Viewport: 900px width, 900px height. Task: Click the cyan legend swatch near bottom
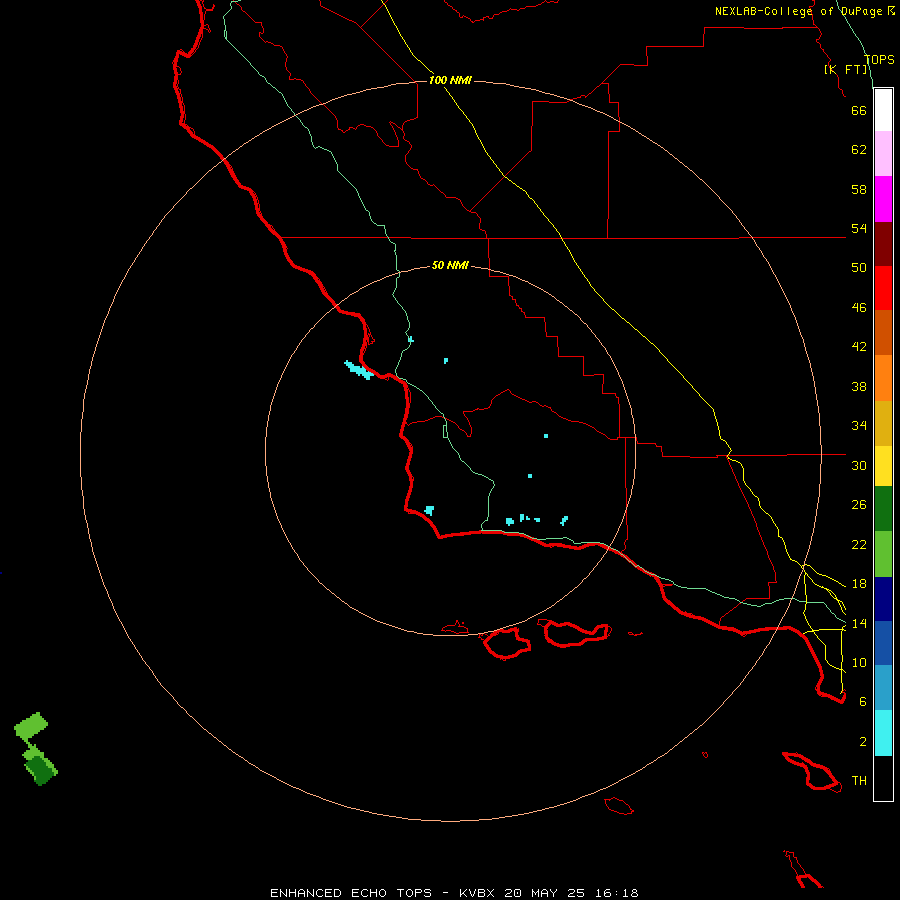[x=883, y=732]
